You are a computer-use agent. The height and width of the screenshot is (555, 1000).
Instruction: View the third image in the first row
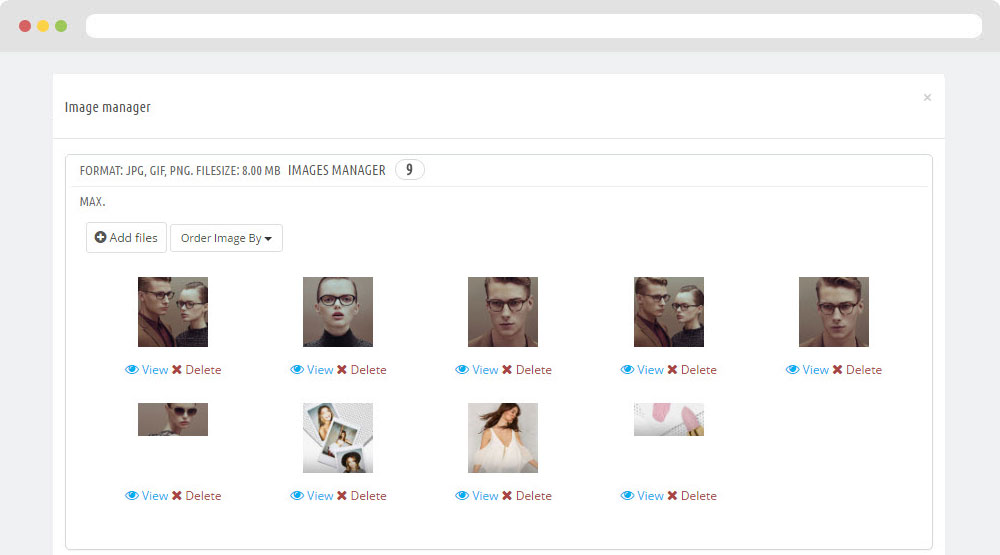(477, 370)
